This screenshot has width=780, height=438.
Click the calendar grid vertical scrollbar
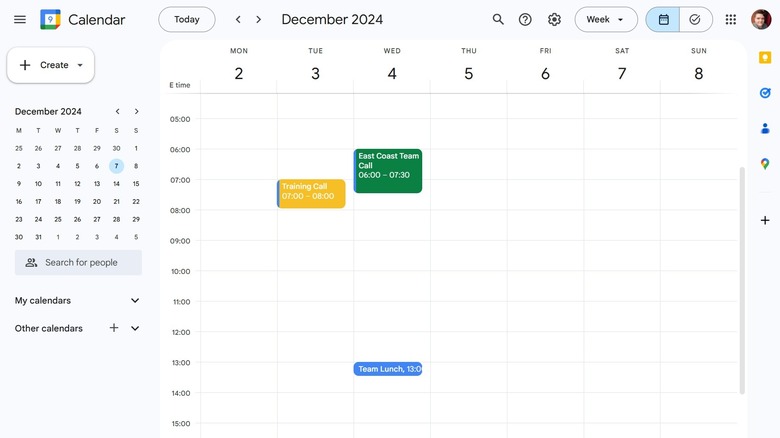coord(742,280)
